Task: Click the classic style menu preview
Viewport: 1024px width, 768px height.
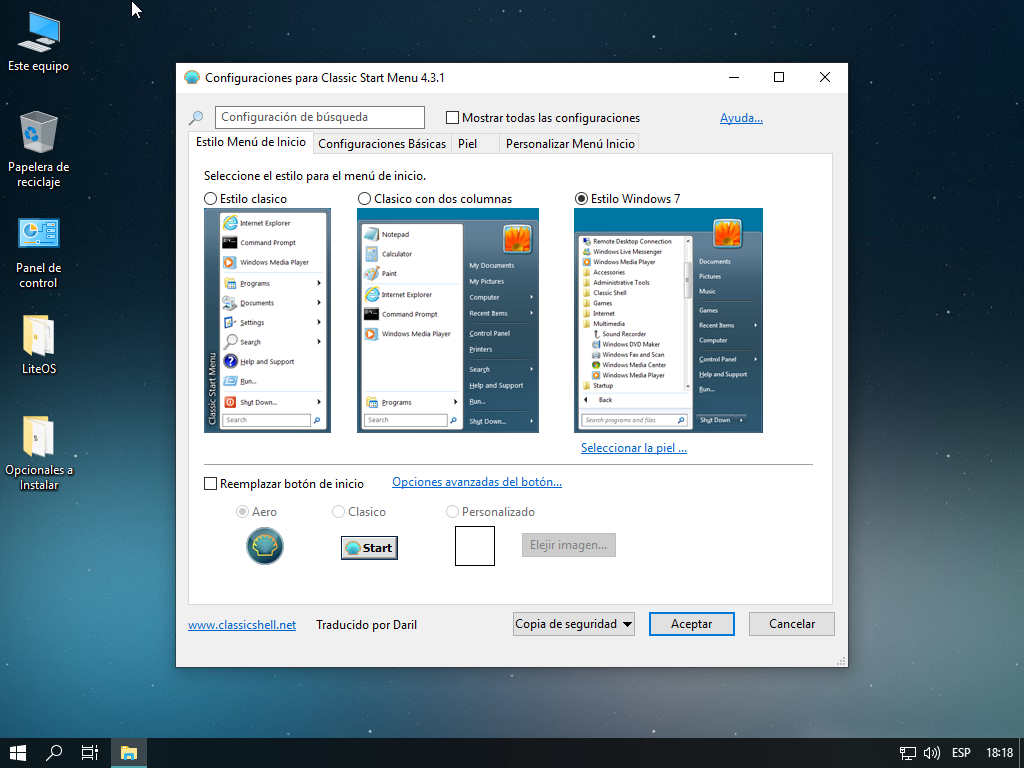Action: (267, 321)
